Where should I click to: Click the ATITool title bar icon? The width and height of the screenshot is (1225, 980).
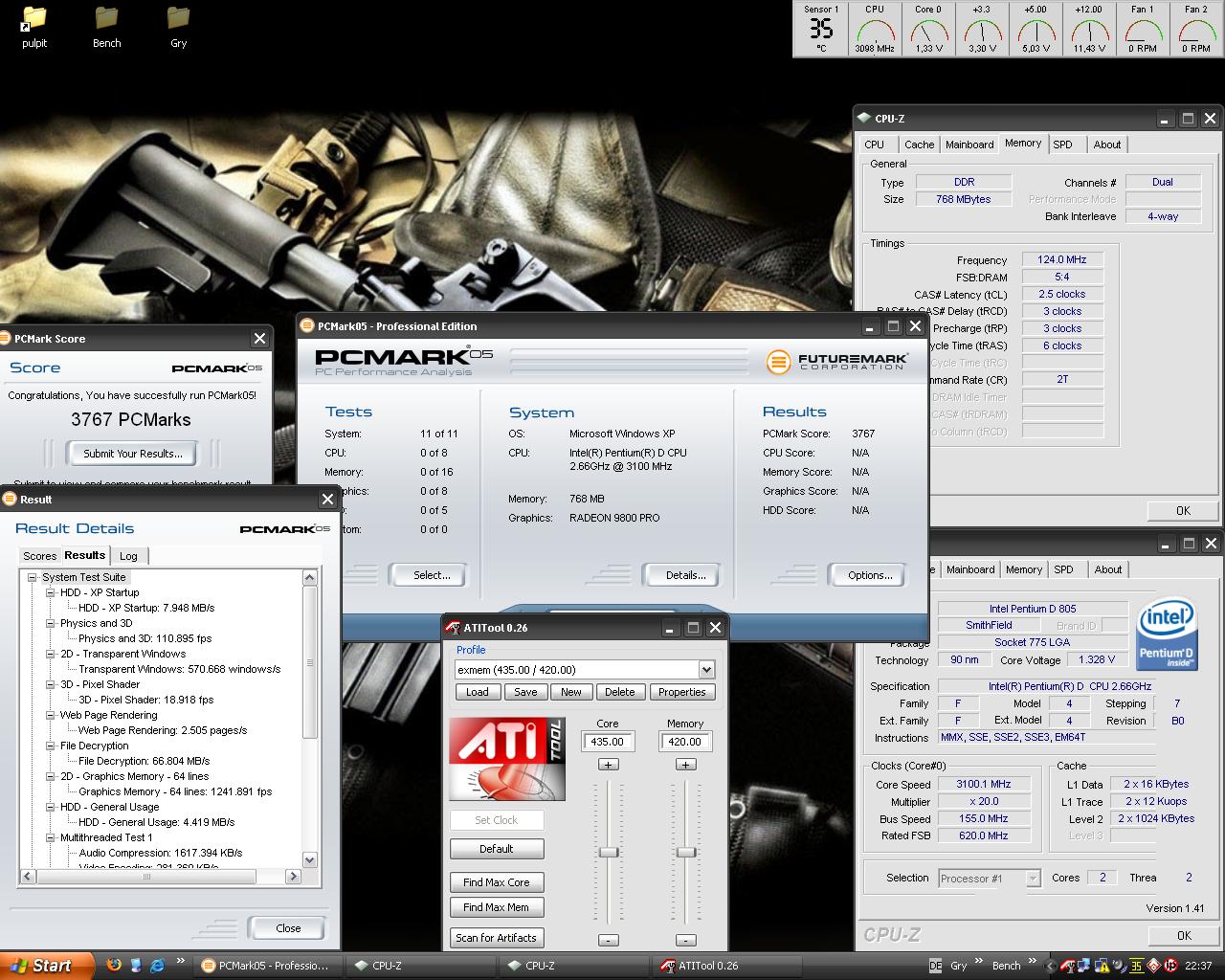click(x=454, y=628)
